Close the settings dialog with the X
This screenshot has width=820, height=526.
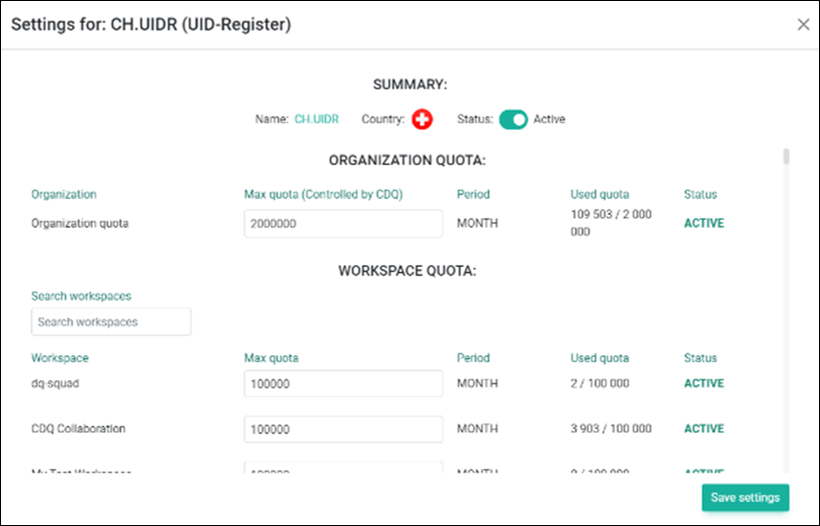pyautogui.click(x=803, y=24)
